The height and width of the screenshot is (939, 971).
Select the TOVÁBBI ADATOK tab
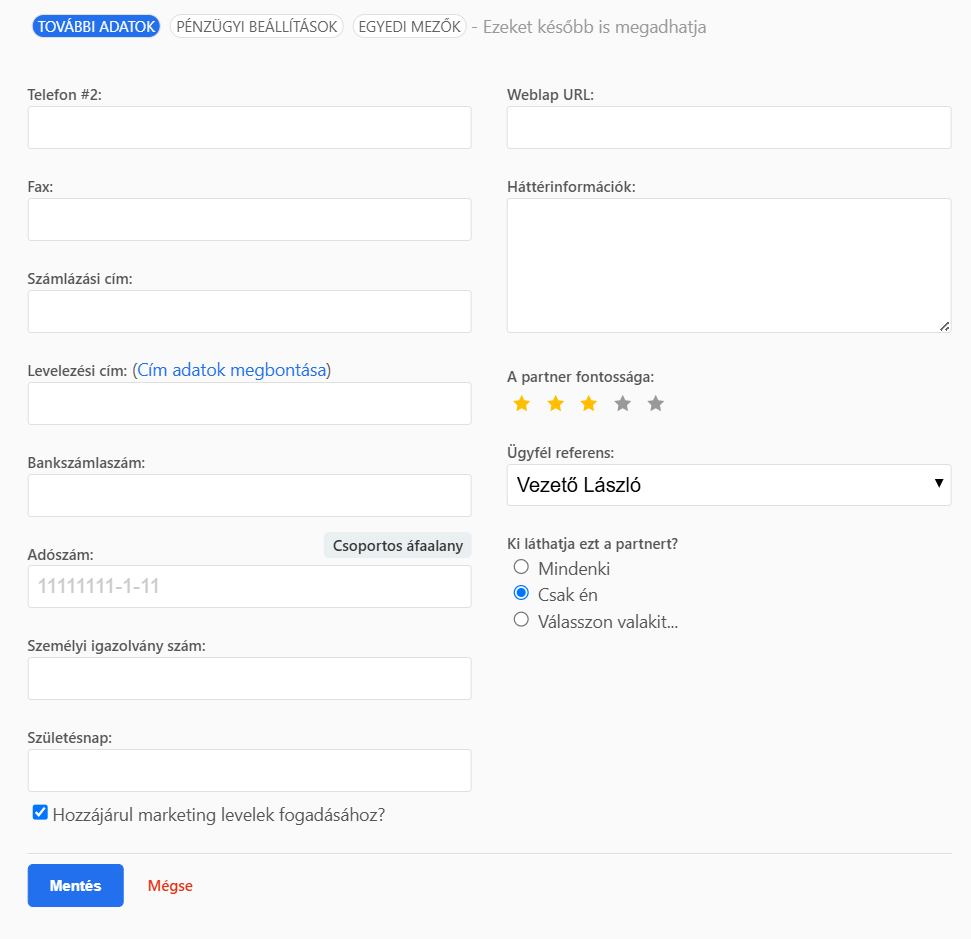95,27
